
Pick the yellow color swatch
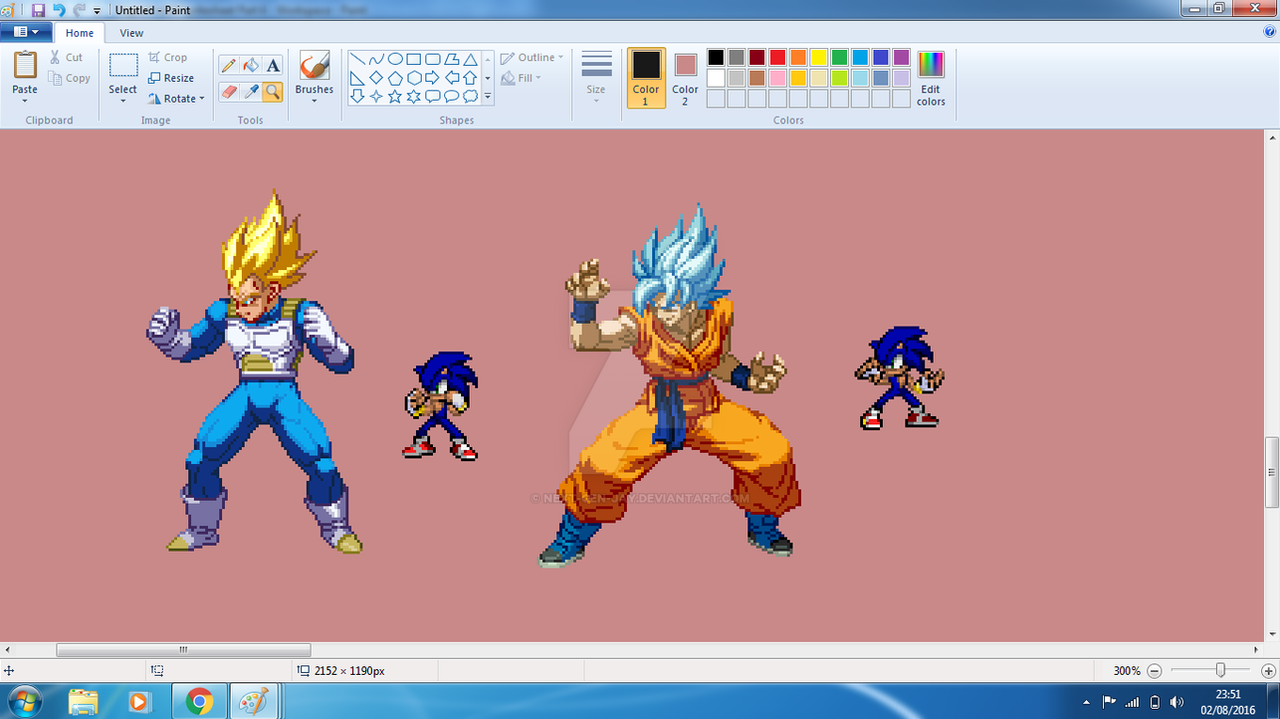(819, 57)
